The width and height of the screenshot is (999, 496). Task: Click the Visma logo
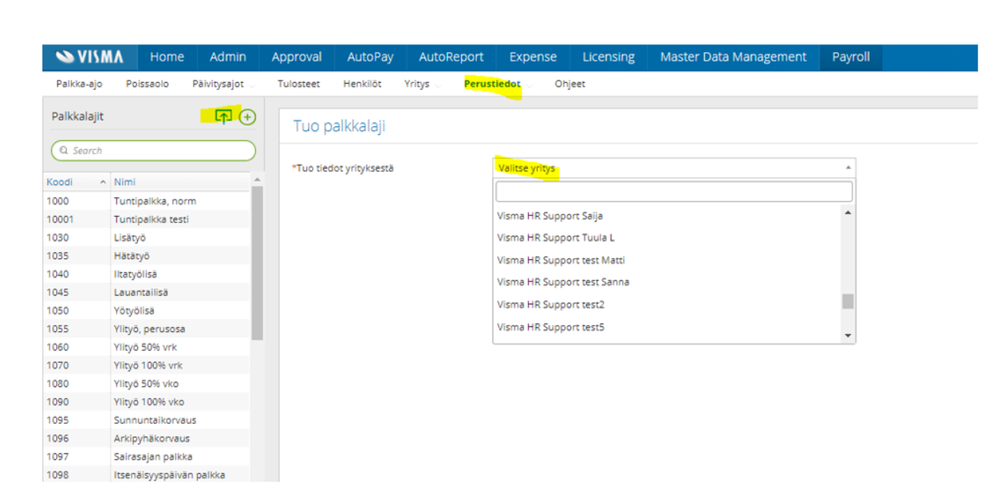[x=90, y=57]
